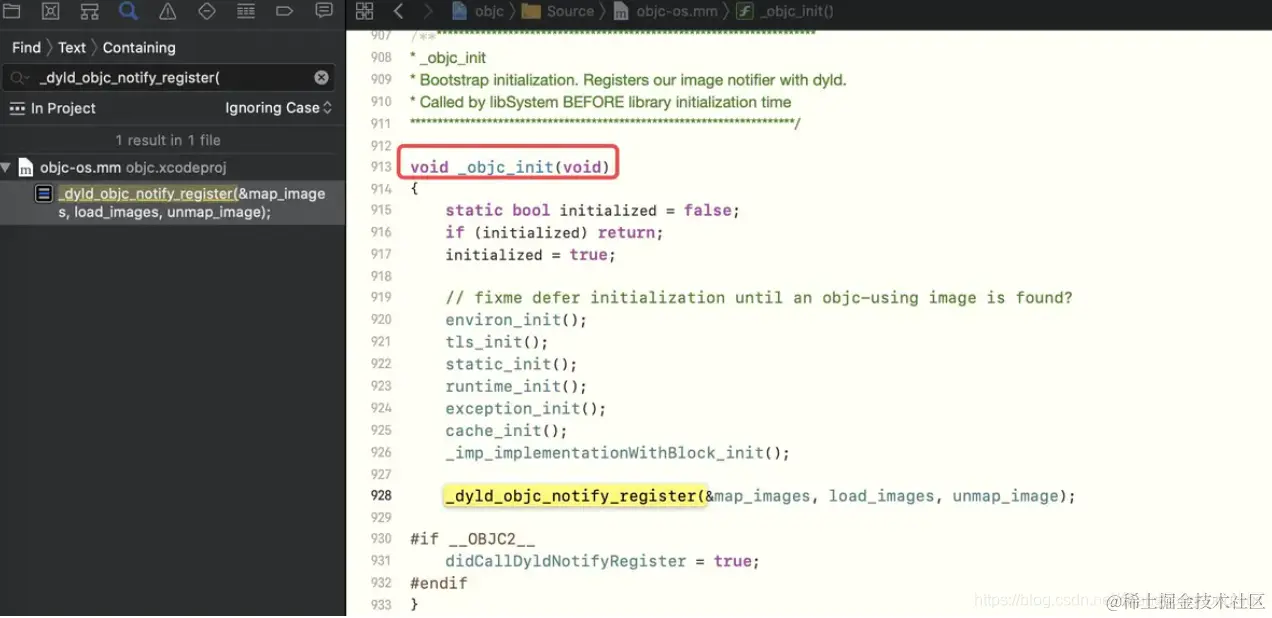Open the objc project jump bar segment

click(x=478, y=11)
